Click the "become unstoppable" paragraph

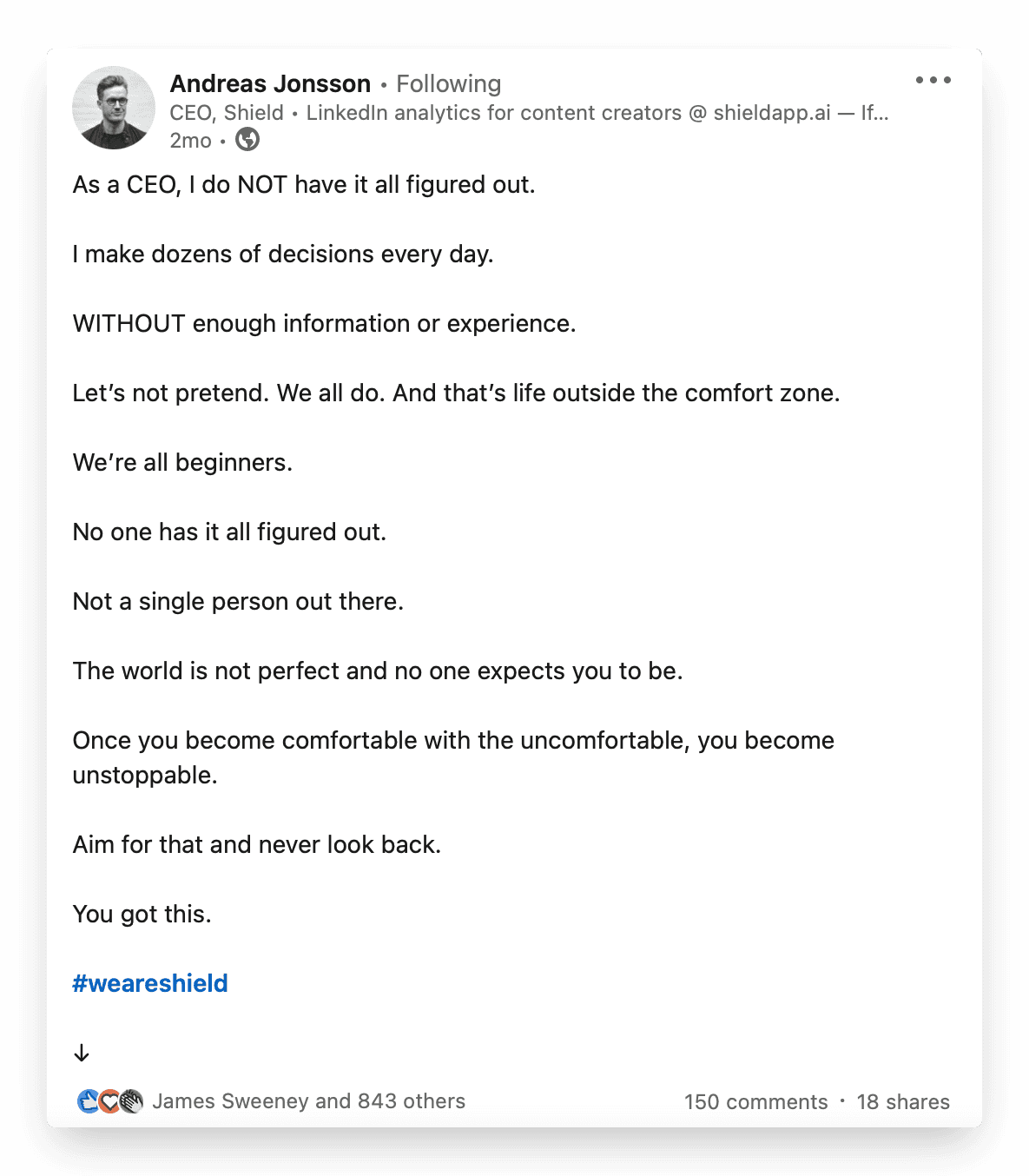[x=452, y=757]
